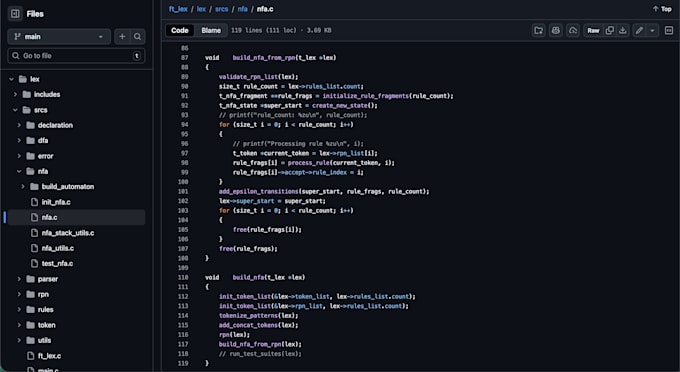This screenshot has width=680, height=372.
Task: Expand the token folder chevron
Action: point(20,325)
